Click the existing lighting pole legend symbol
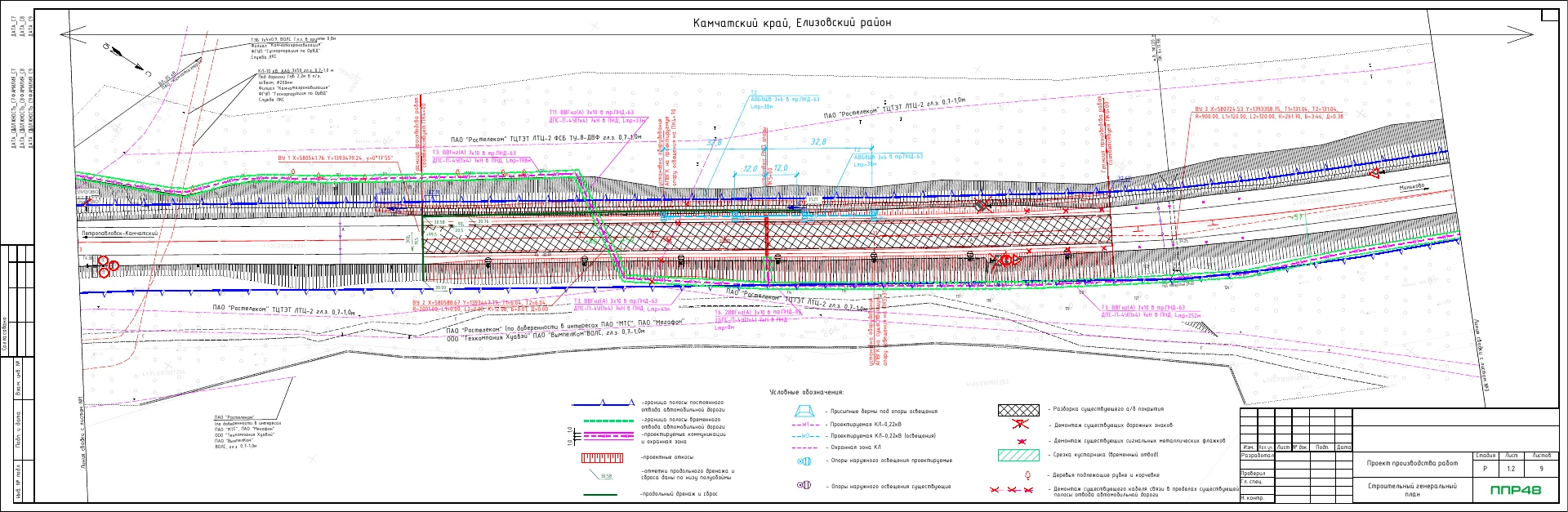1568x512 pixels. click(804, 486)
